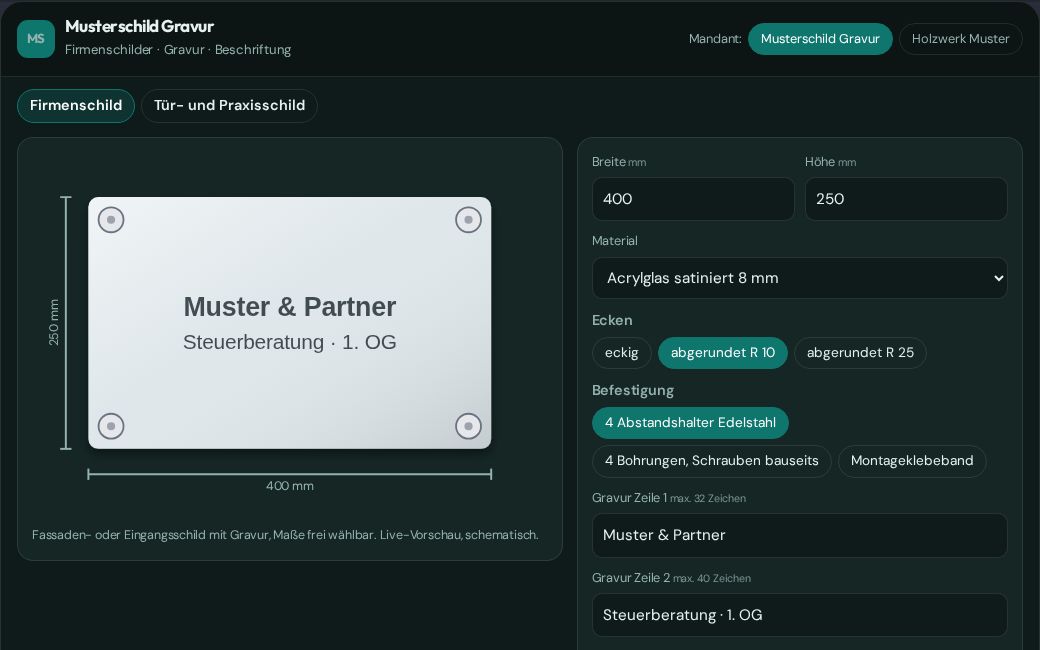Focus the Gravur Zeile 2 field
This screenshot has width=1040, height=650.
tap(800, 616)
